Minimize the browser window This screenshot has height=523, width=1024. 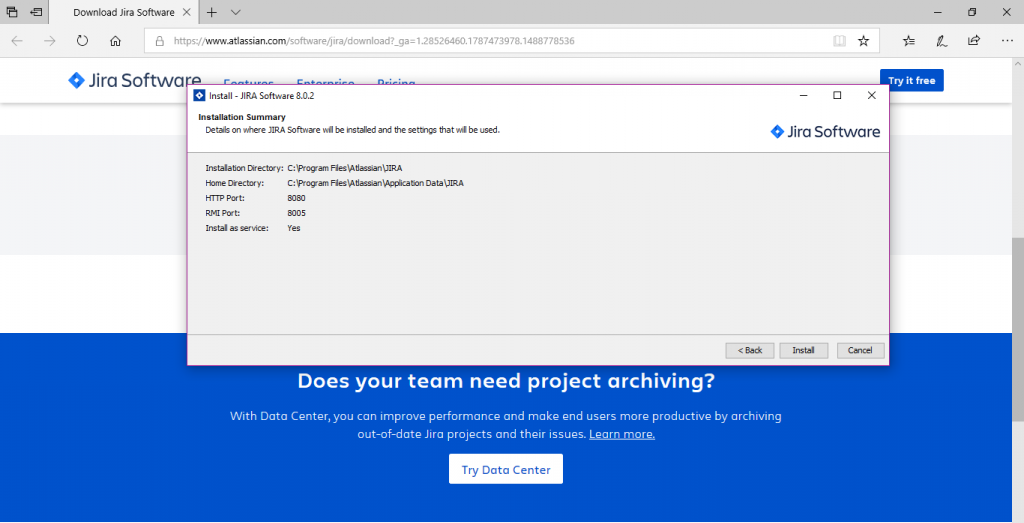pyautogui.click(x=938, y=12)
